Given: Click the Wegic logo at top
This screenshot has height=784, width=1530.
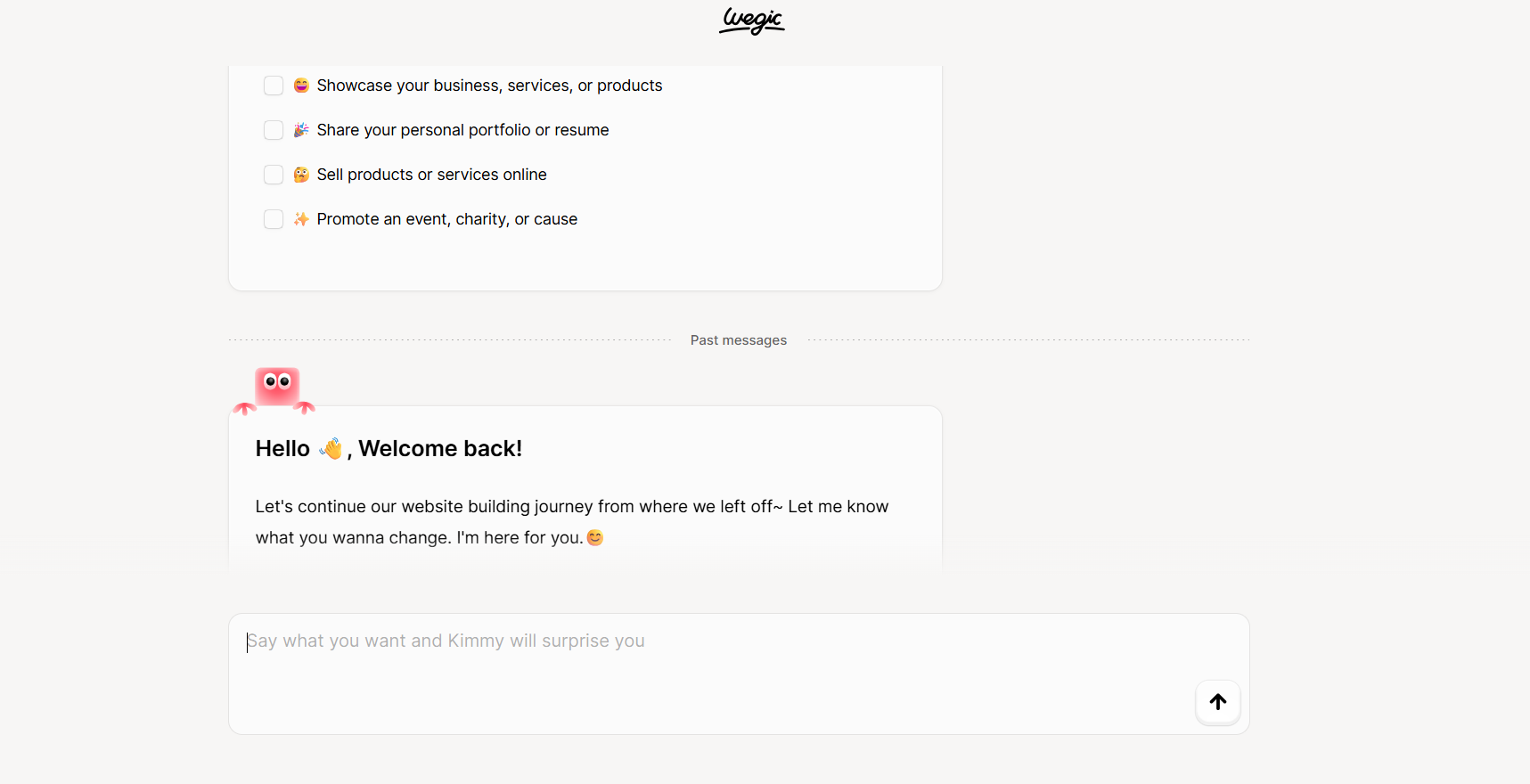Looking at the screenshot, I should click(752, 20).
